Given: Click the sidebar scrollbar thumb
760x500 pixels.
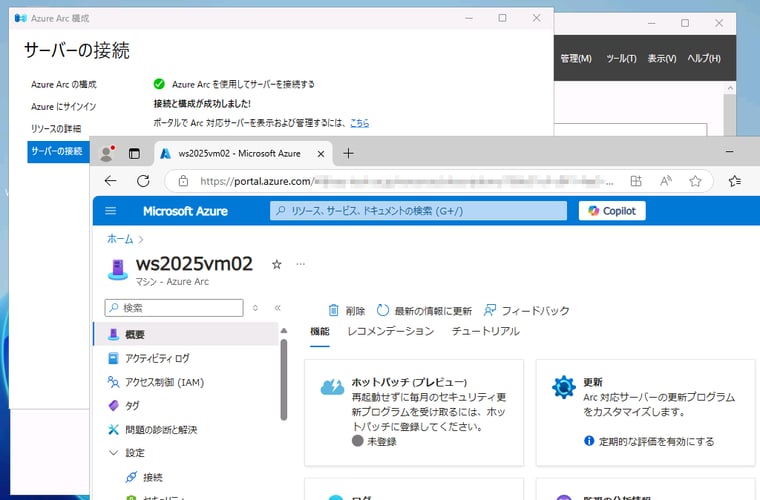Looking at the screenshot, I should pos(284,379).
